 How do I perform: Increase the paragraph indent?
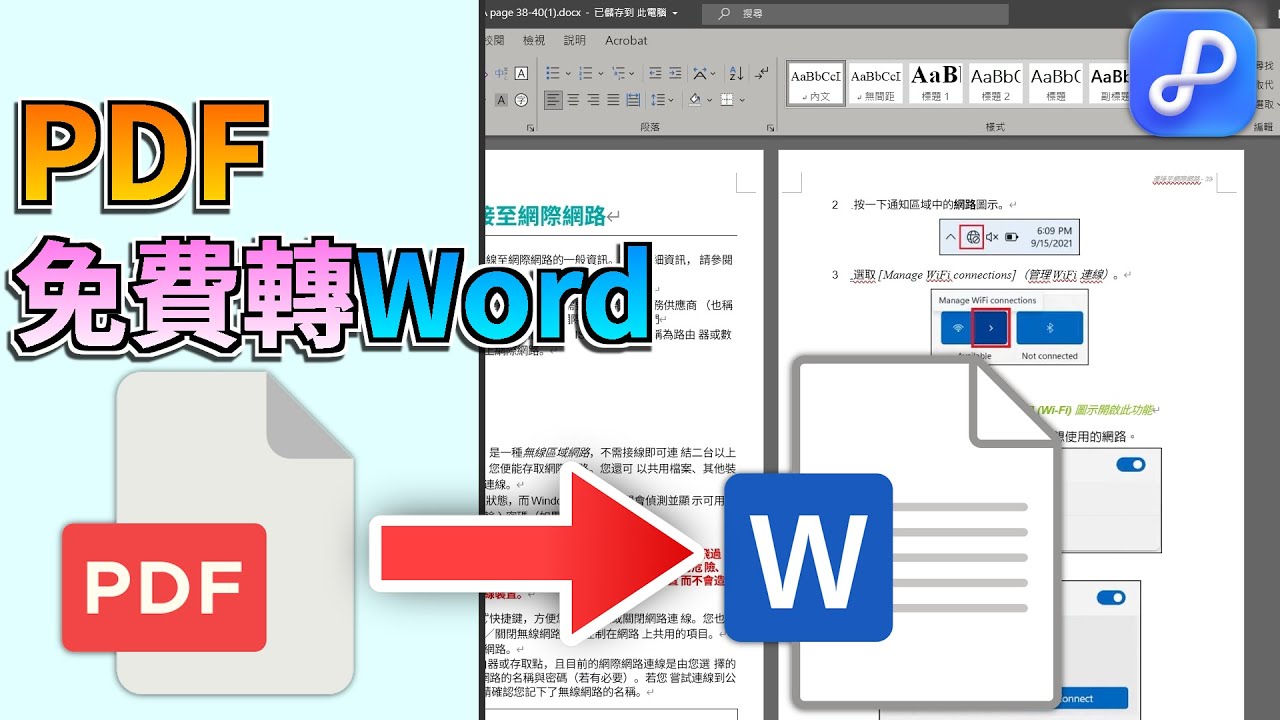[x=675, y=73]
